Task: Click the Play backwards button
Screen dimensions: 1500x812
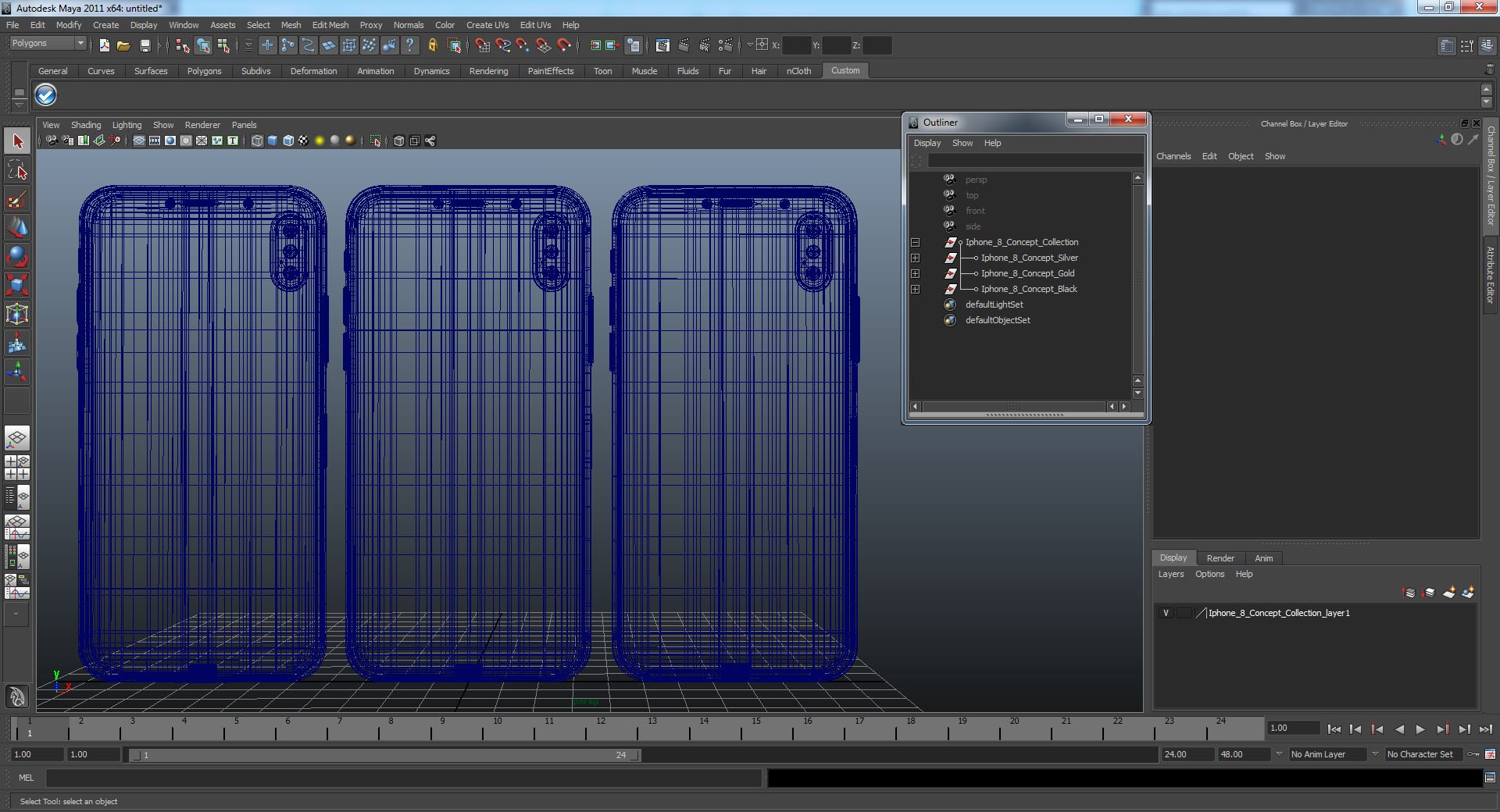Action: coord(1399,729)
